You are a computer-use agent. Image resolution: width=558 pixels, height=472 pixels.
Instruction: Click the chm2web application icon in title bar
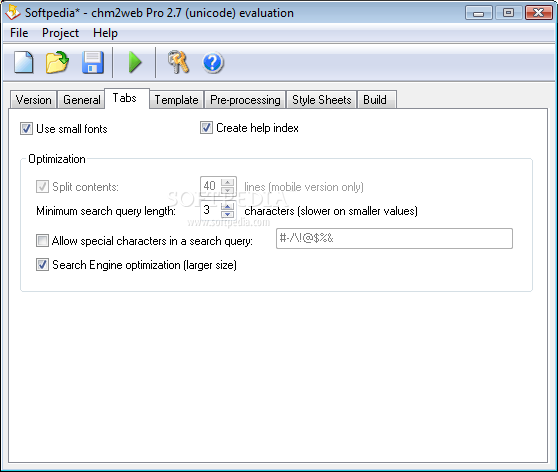coord(13,12)
